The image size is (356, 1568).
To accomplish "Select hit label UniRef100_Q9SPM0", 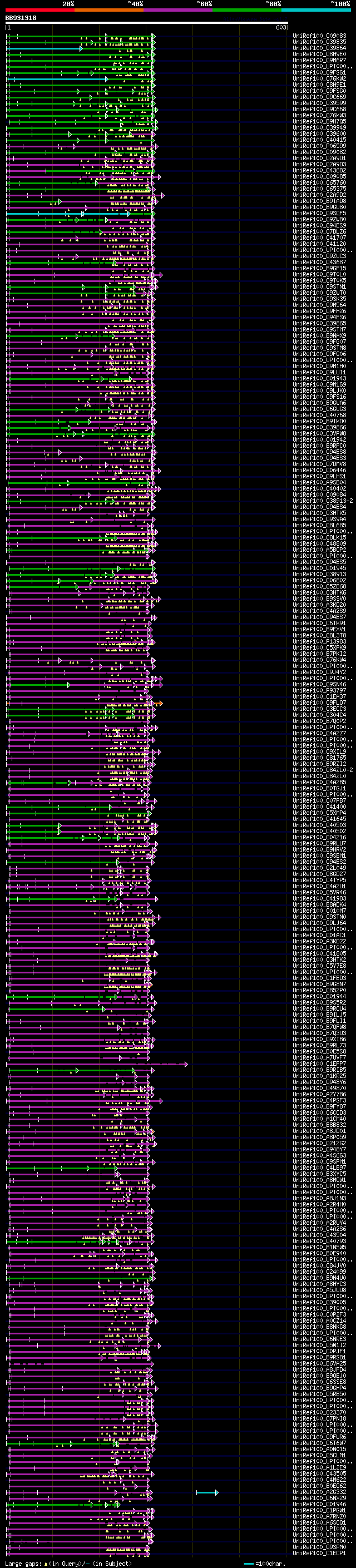I will [319, 1547].
